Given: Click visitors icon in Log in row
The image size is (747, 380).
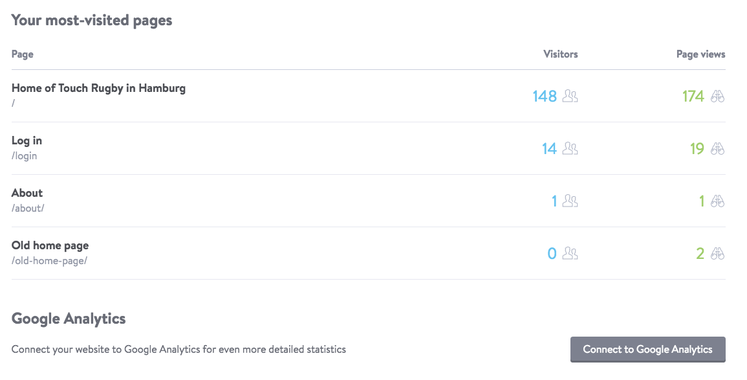Looking at the screenshot, I should pyautogui.click(x=570, y=149).
